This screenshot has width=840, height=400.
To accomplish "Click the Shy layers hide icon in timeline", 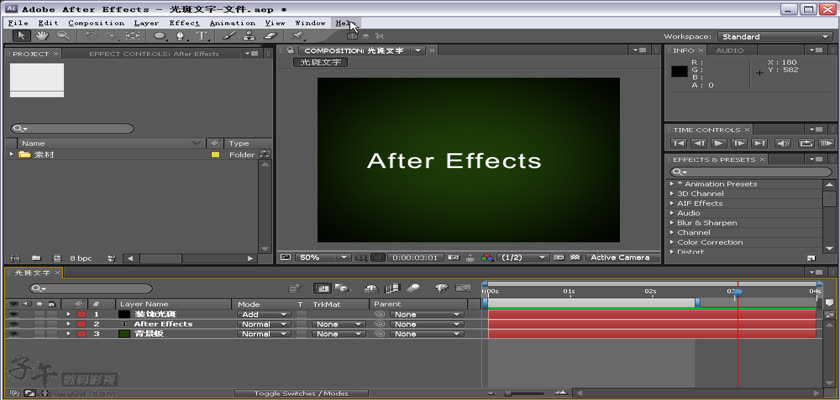I will click(371, 289).
